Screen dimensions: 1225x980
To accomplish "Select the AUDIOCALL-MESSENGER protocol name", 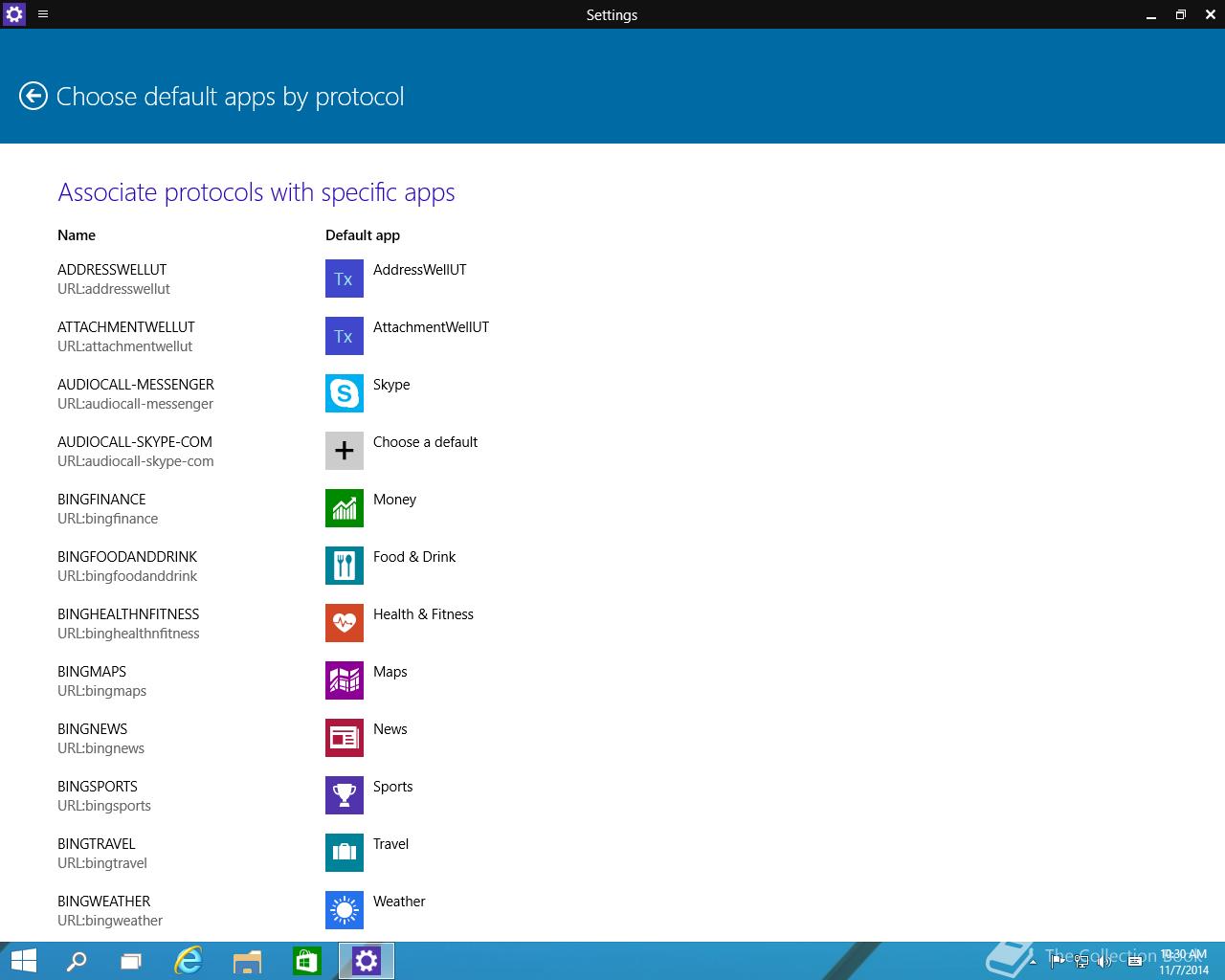I will [136, 385].
